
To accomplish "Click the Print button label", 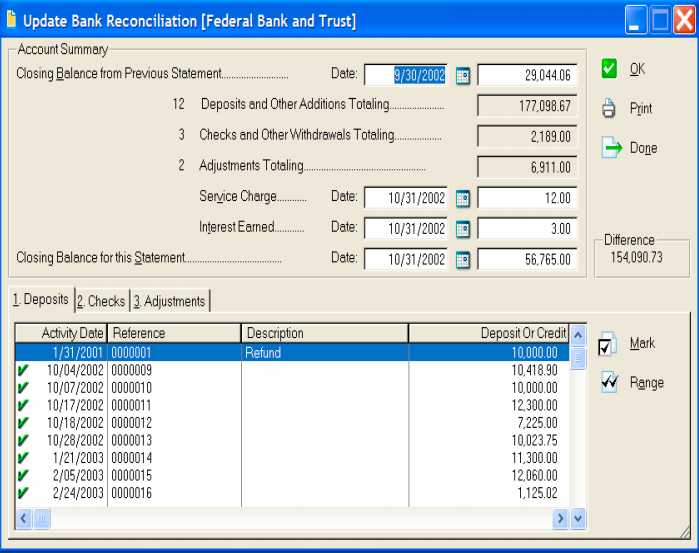I will [641, 108].
